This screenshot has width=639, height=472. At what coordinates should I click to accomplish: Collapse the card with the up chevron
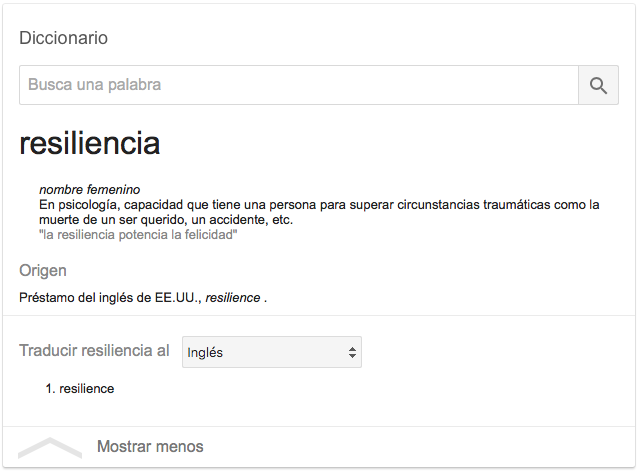pyautogui.click(x=49, y=448)
